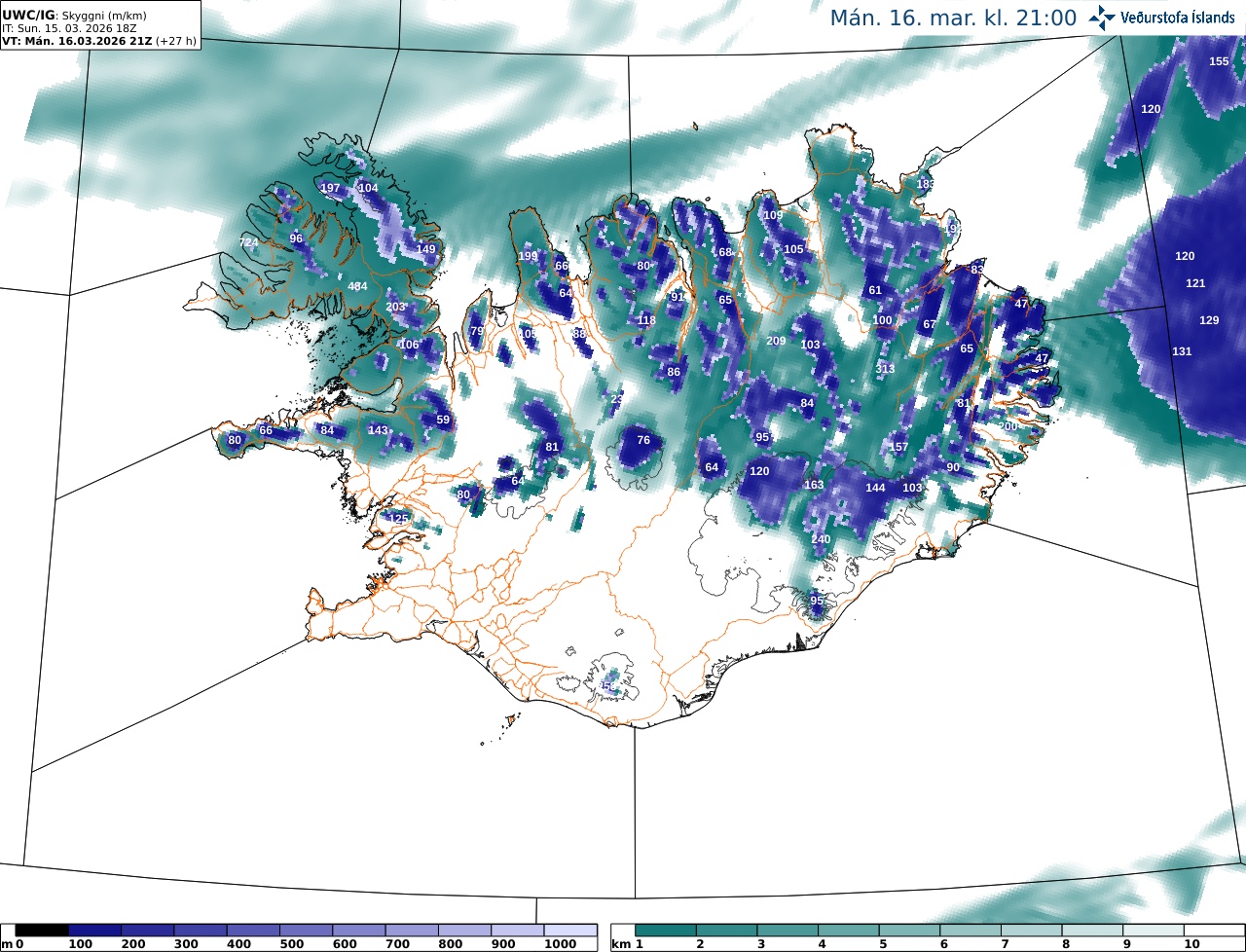The width and height of the screenshot is (1246, 952).
Task: Click the visibility value 76 on the glacier
Action: pyautogui.click(x=643, y=440)
